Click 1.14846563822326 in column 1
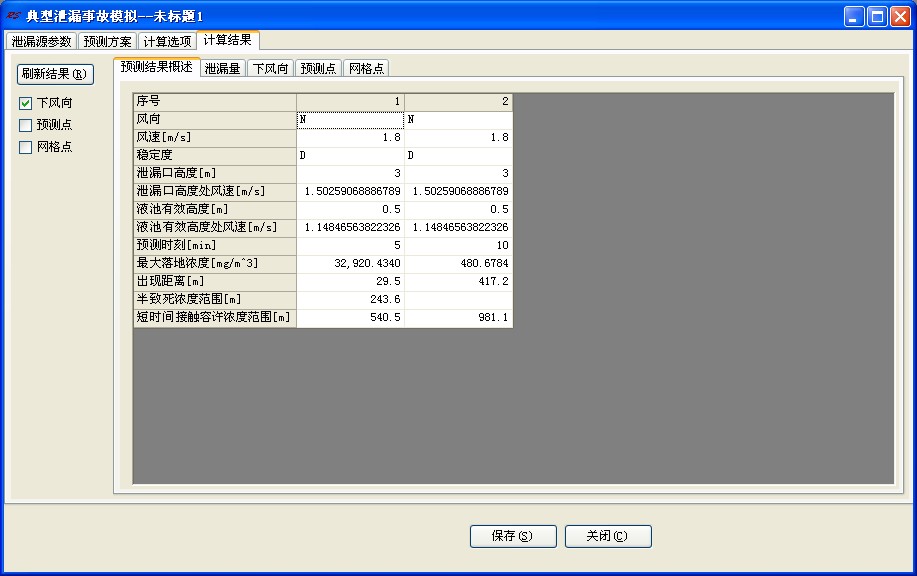This screenshot has height=576, width=917. (x=350, y=227)
